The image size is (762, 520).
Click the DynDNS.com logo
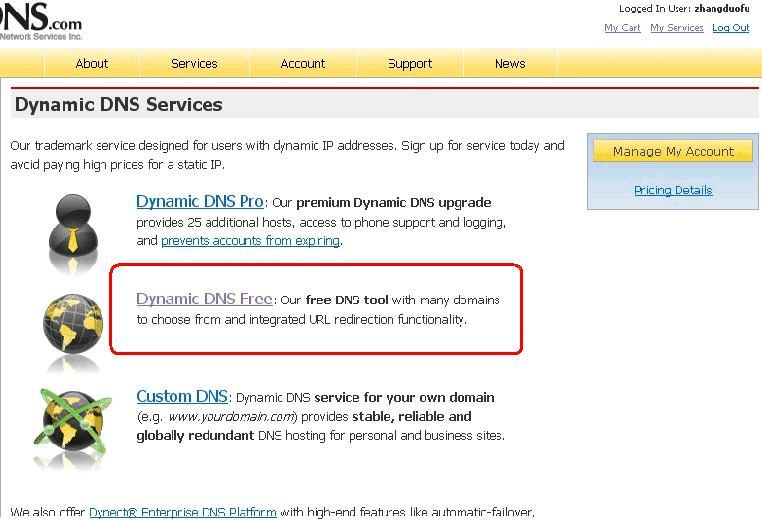click(40, 20)
